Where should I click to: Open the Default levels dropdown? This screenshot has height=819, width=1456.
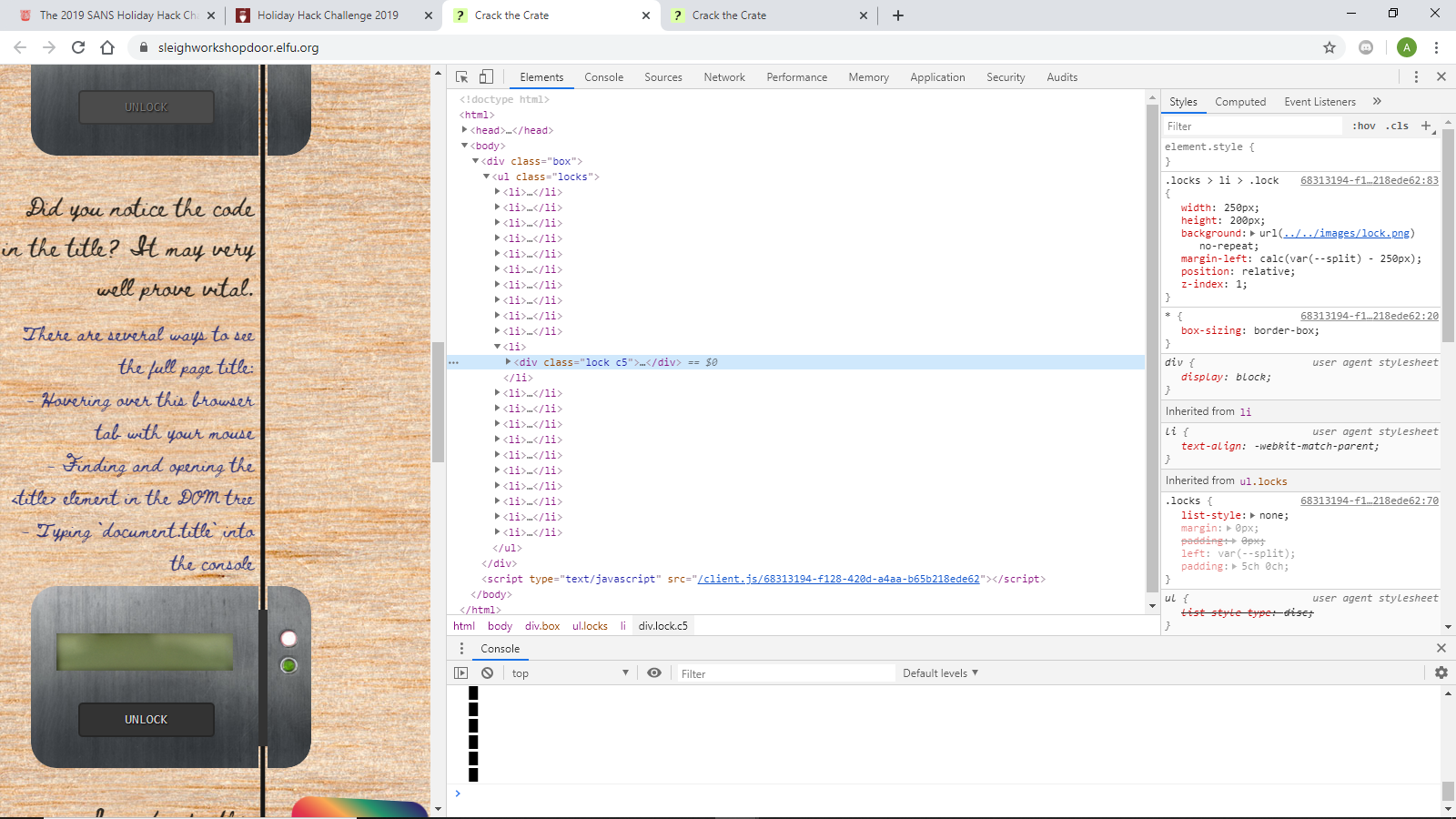coord(940,673)
